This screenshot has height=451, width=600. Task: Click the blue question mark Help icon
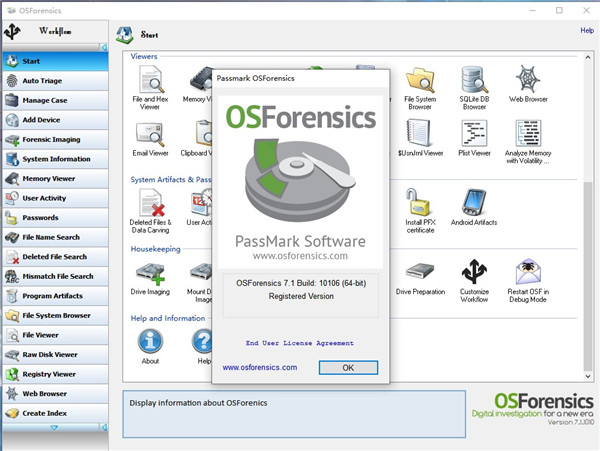(202, 341)
